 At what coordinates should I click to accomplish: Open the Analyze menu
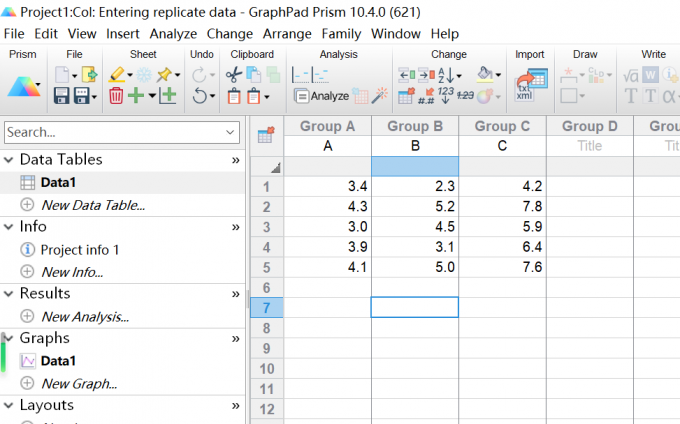(173, 33)
